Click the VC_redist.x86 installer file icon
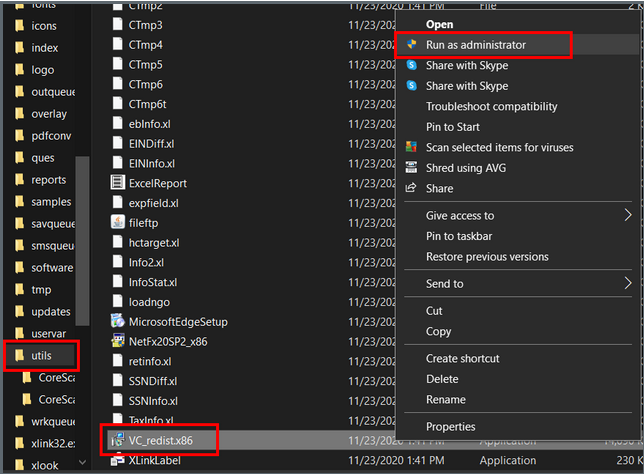 pyautogui.click(x=116, y=440)
